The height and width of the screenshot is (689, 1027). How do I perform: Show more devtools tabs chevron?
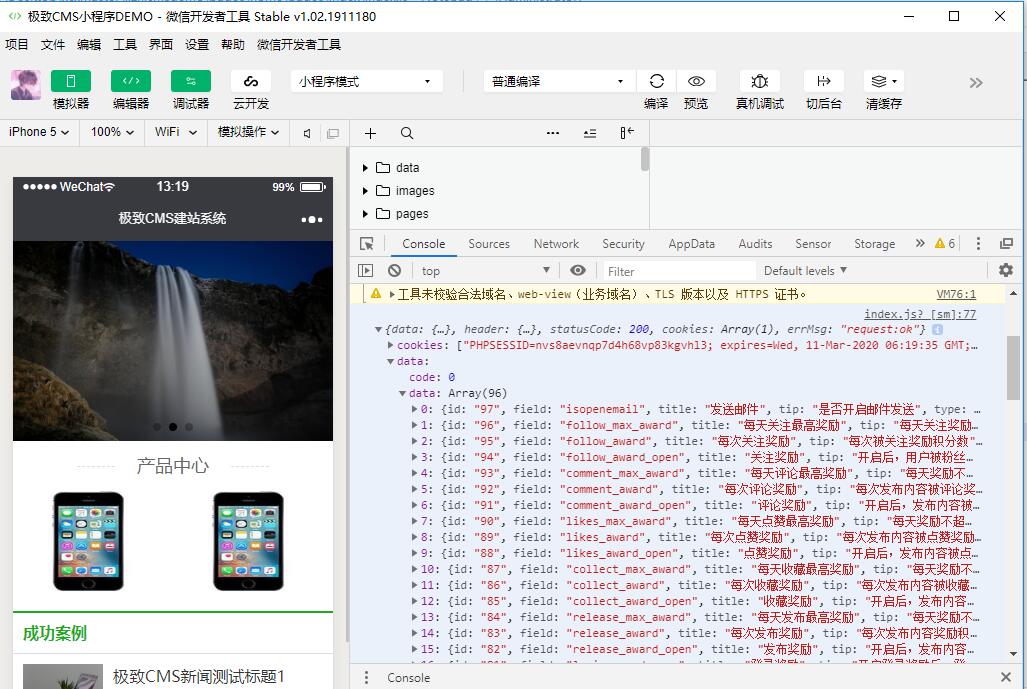pyautogui.click(x=920, y=243)
